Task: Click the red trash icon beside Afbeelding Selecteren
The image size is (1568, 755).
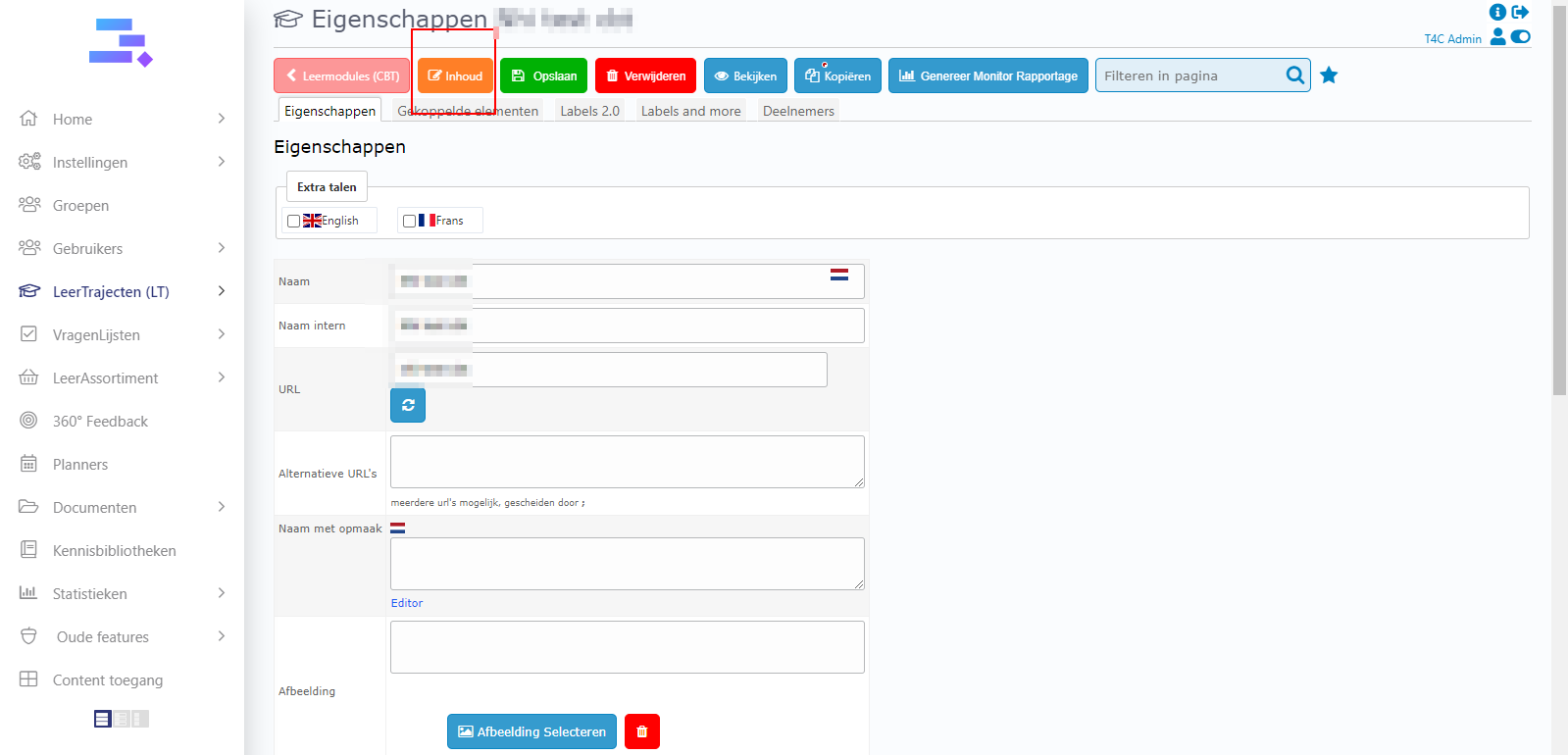Action: pos(642,731)
